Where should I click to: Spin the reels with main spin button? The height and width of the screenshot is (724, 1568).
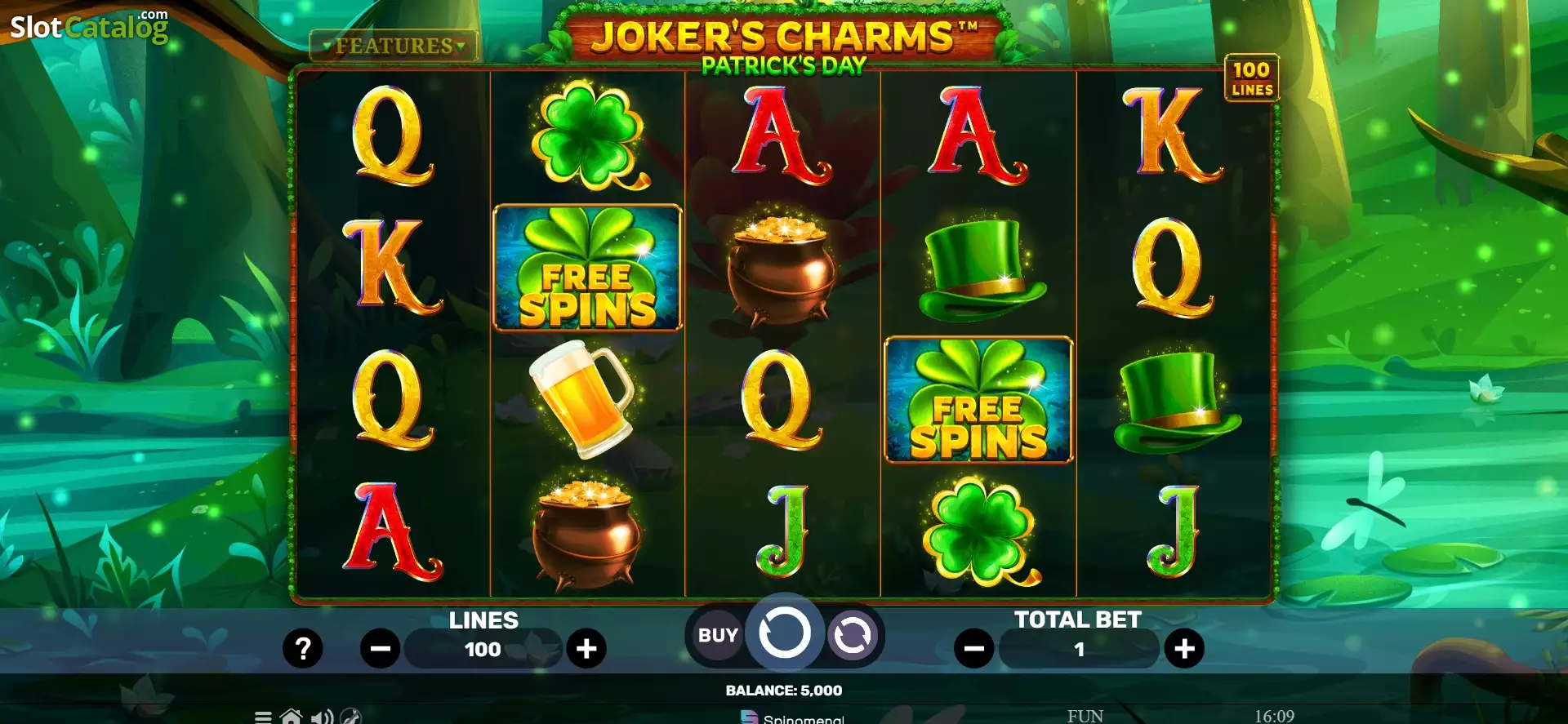[784, 633]
